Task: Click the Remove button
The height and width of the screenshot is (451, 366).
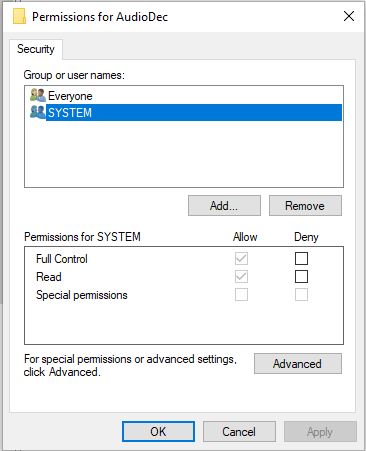Action: pos(305,206)
